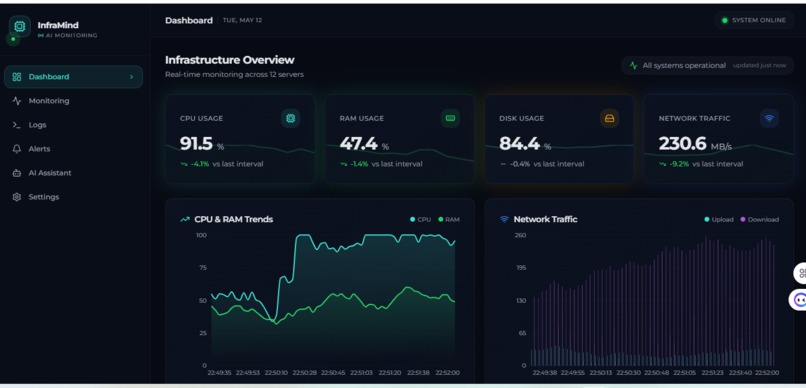Click the SYSTEM ONLINE status badge
The height and width of the screenshot is (388, 806).
coord(754,21)
